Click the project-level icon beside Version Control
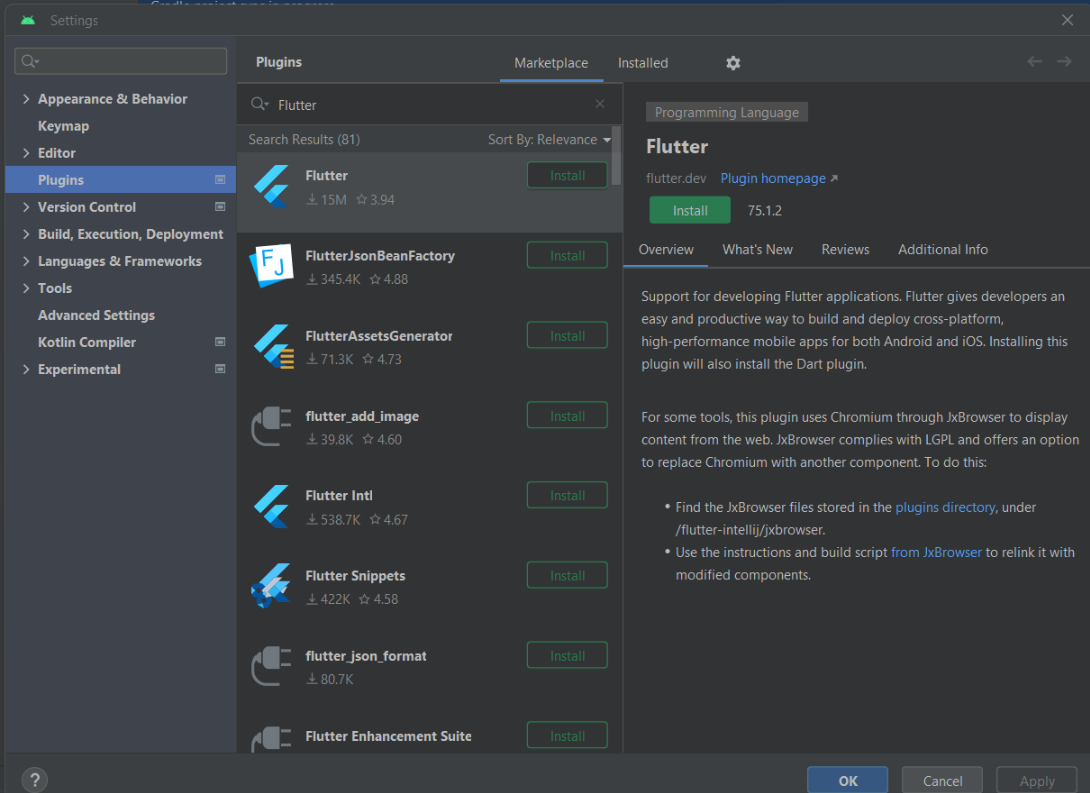This screenshot has width=1090, height=793. pos(220,207)
